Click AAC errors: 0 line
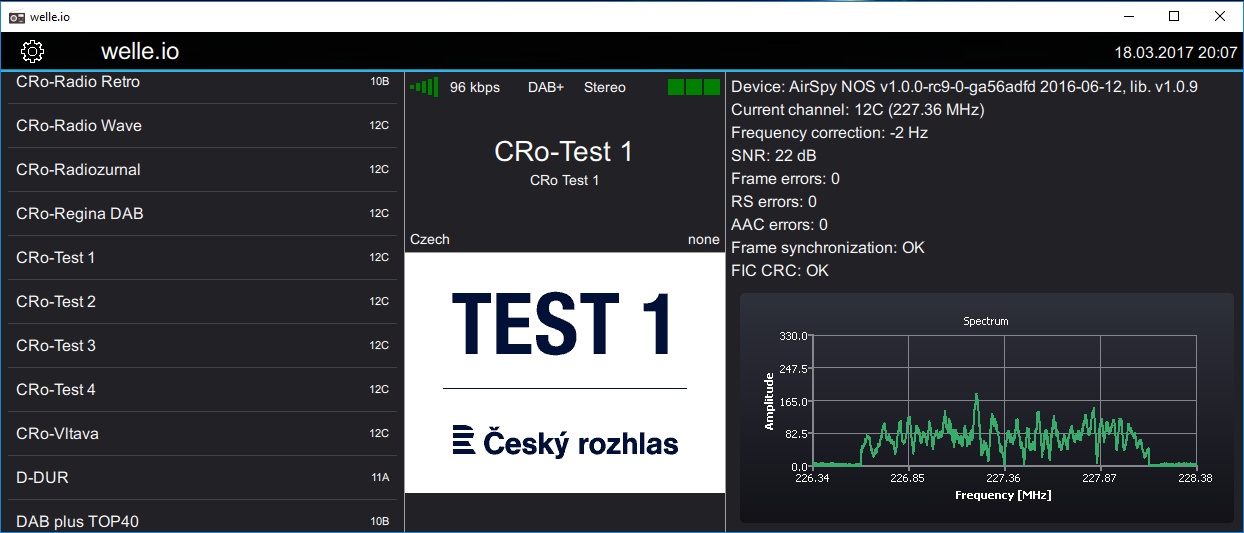 [779, 225]
